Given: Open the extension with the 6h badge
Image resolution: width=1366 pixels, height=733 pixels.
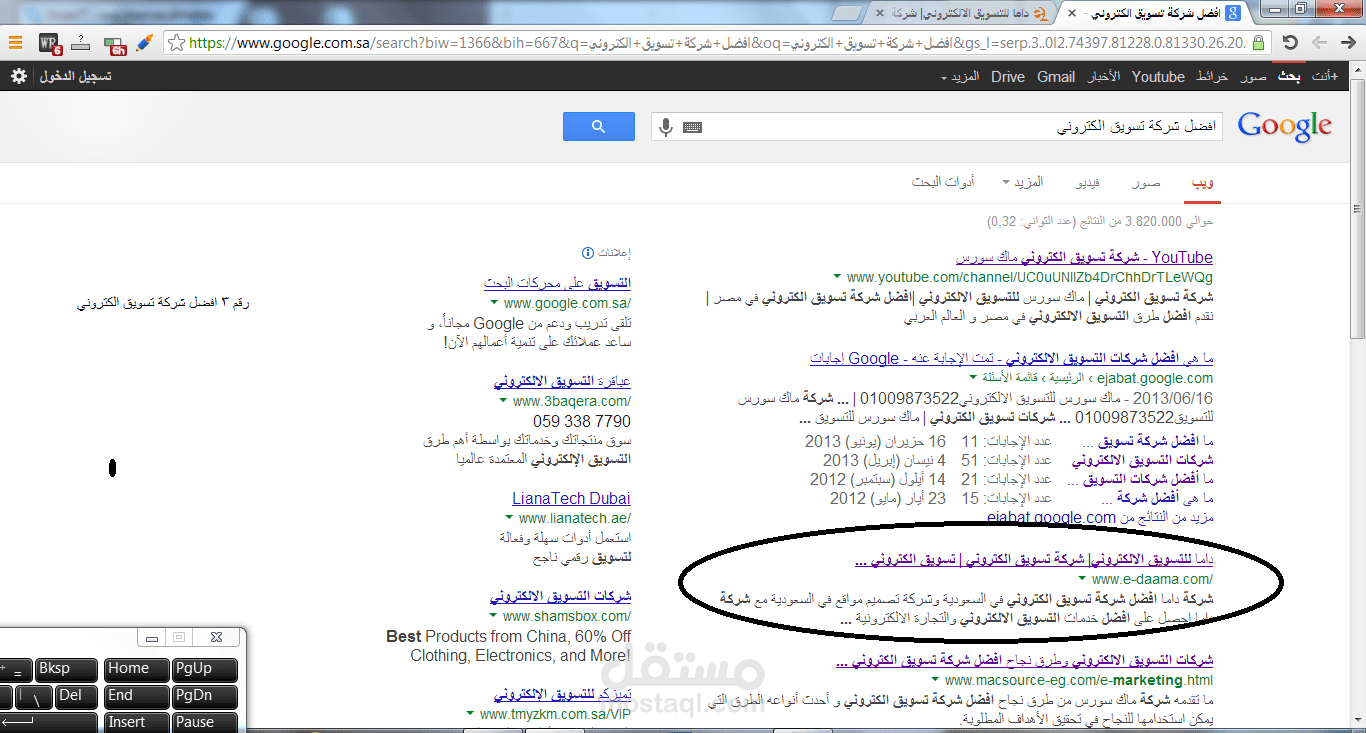Looking at the screenshot, I should tap(113, 43).
